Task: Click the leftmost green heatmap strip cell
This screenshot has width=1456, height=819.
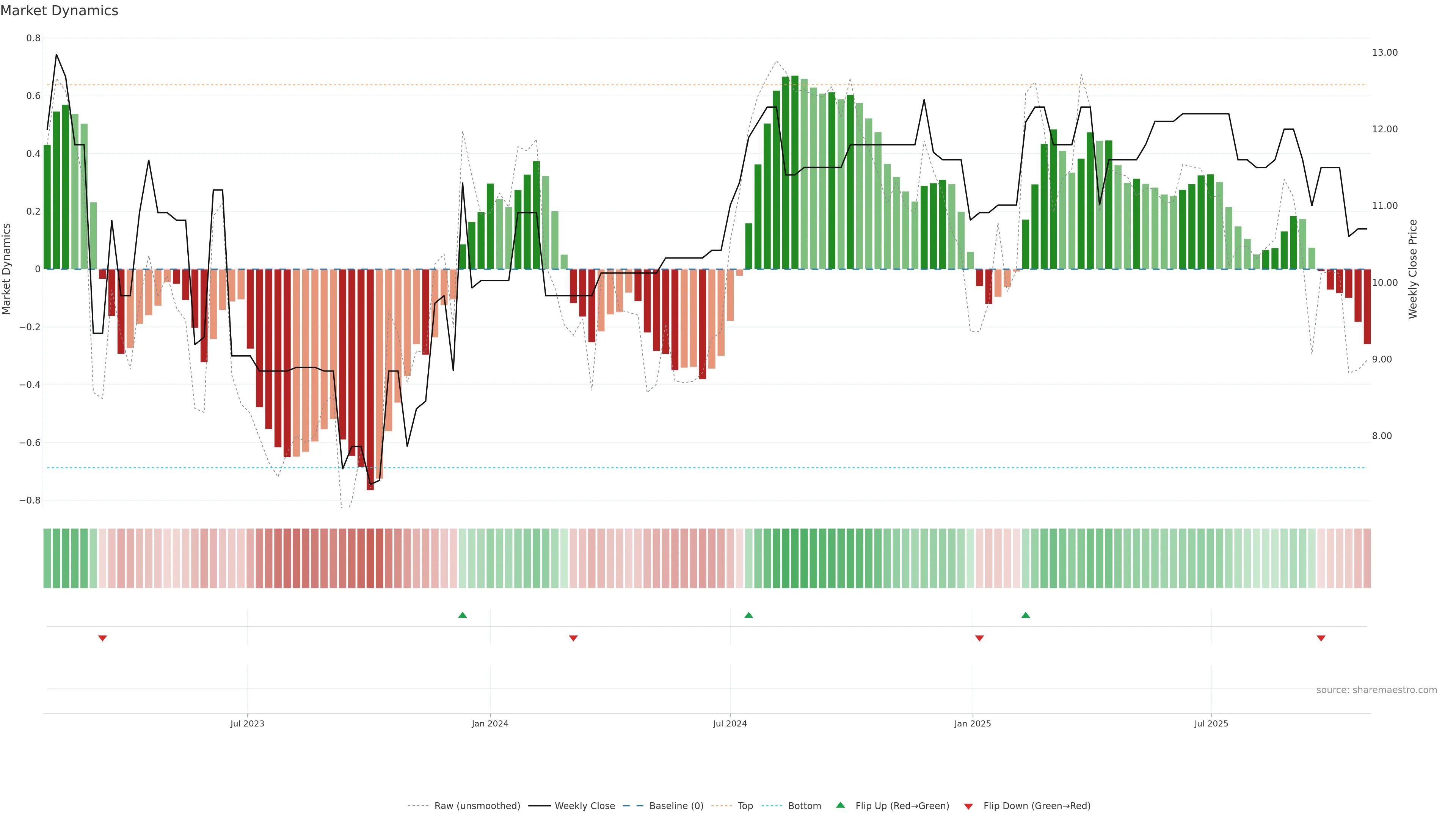Action: pyautogui.click(x=47, y=558)
